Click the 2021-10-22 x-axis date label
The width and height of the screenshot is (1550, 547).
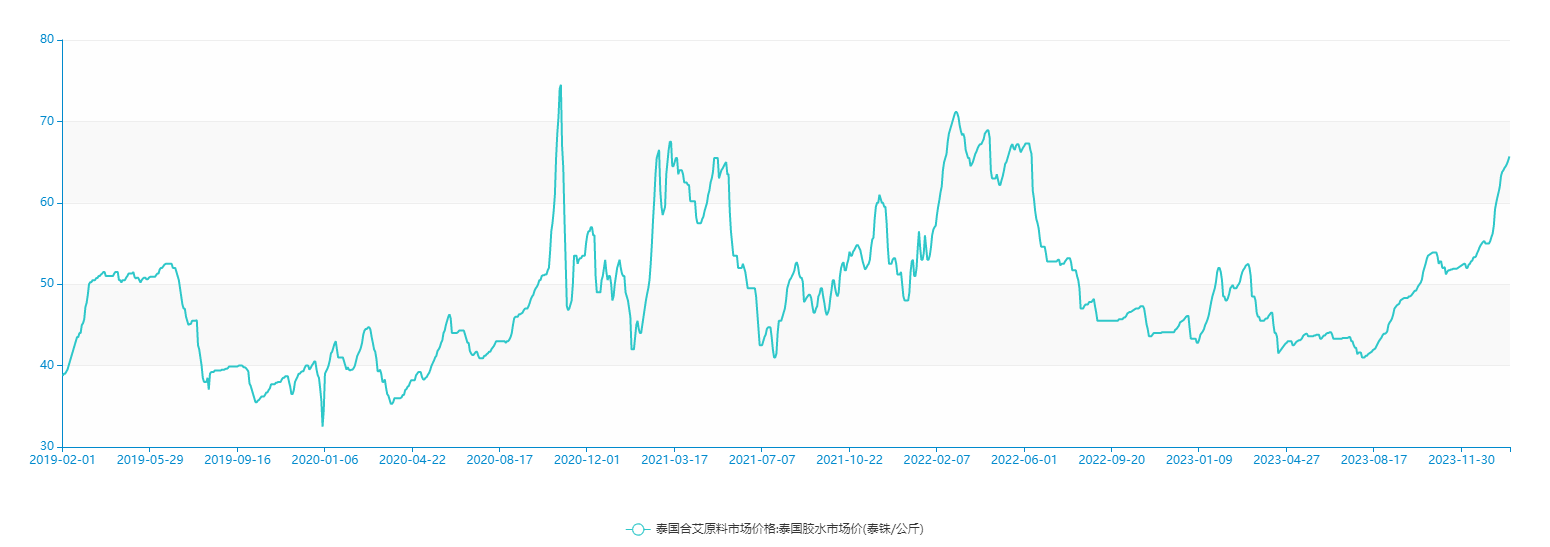[x=849, y=460]
